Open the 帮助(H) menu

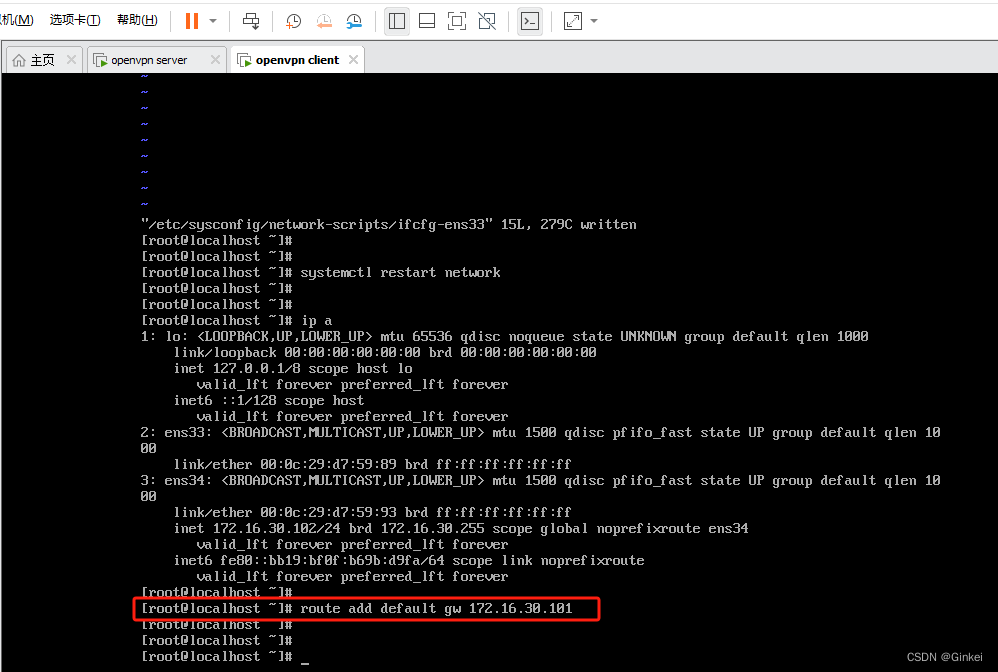pyautogui.click(x=137, y=20)
